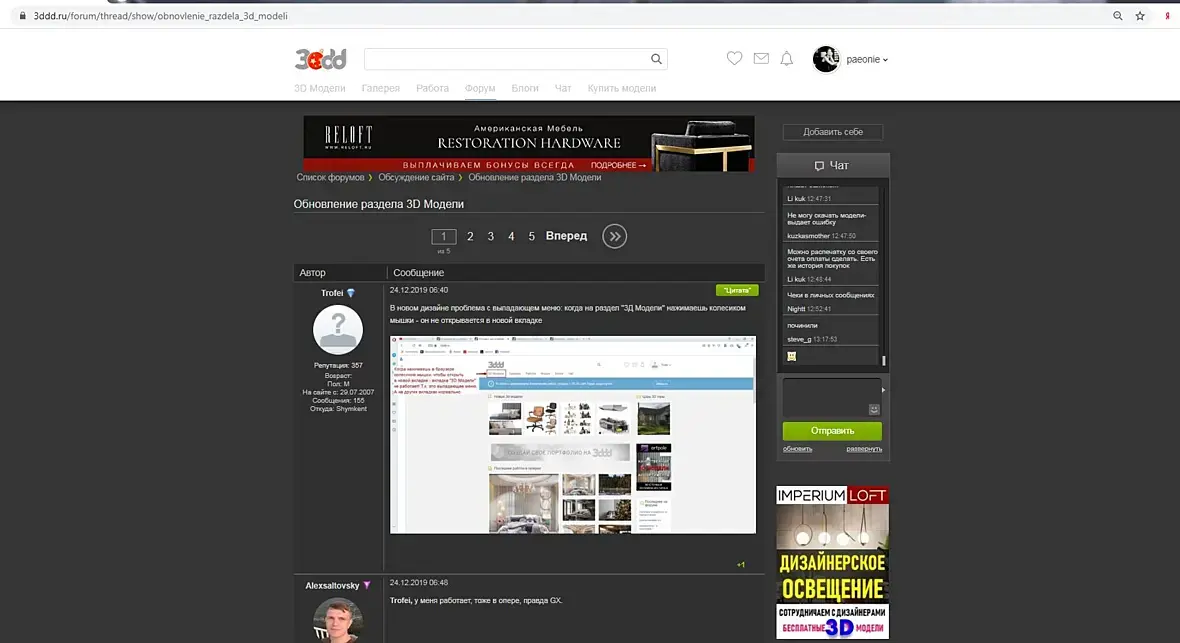Click the chat bubble icon in Чат header
This screenshot has width=1180, height=643.
pos(819,166)
